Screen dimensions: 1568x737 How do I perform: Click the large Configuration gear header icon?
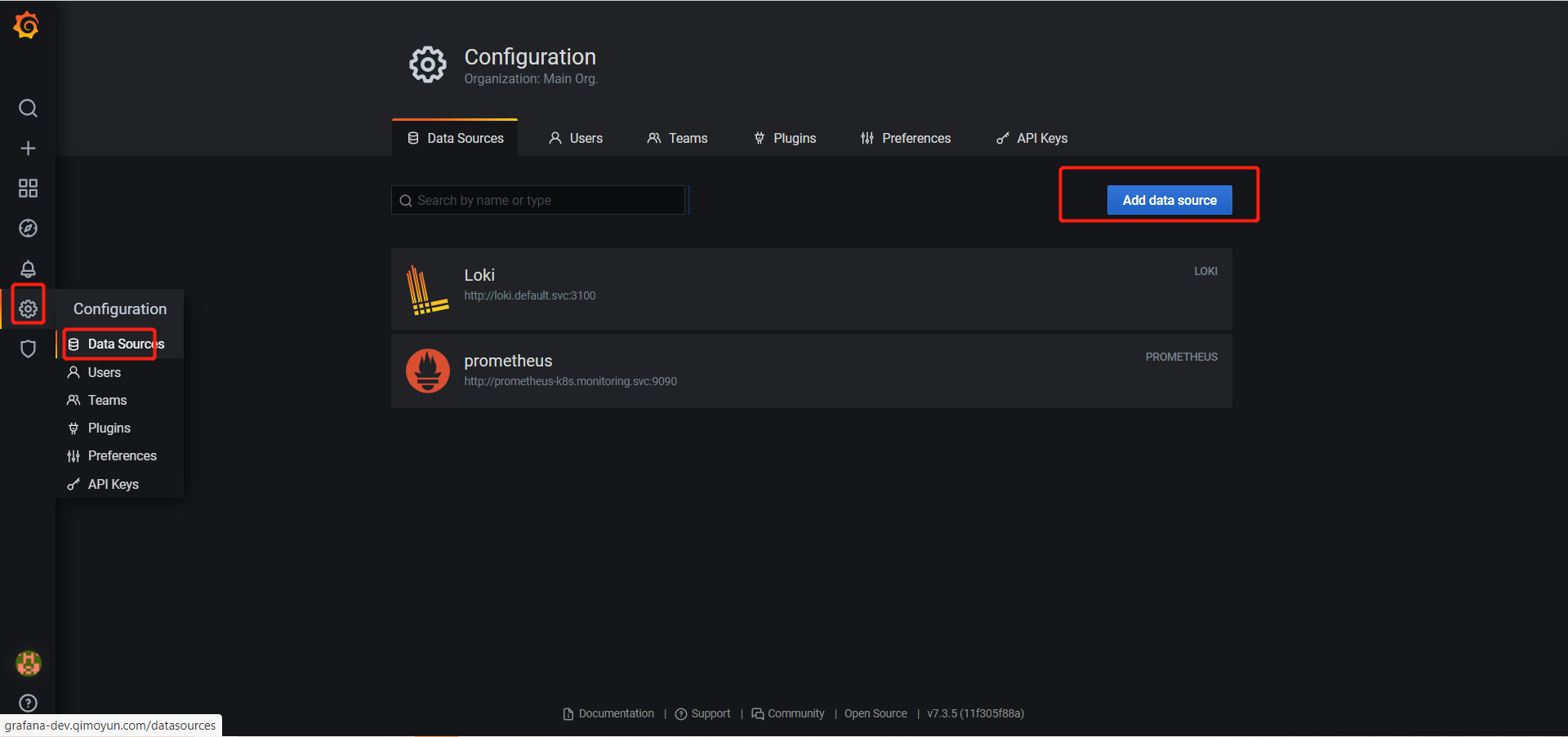coord(428,64)
